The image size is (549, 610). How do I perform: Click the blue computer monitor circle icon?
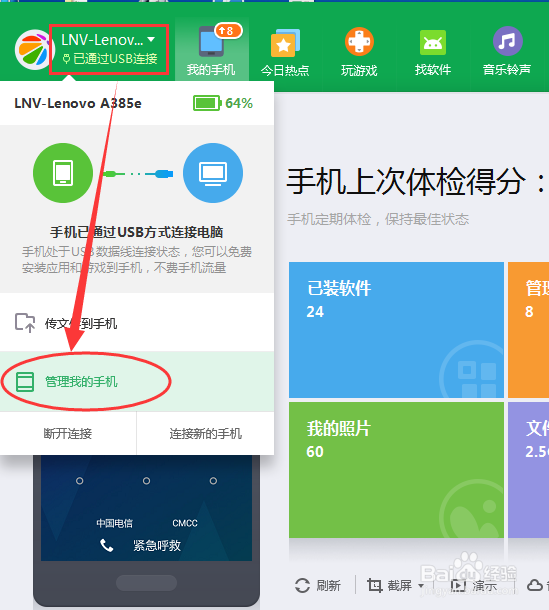(x=213, y=173)
